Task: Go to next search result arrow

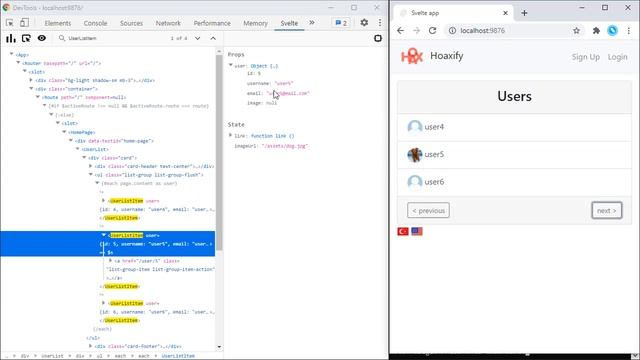Action: click(198, 38)
